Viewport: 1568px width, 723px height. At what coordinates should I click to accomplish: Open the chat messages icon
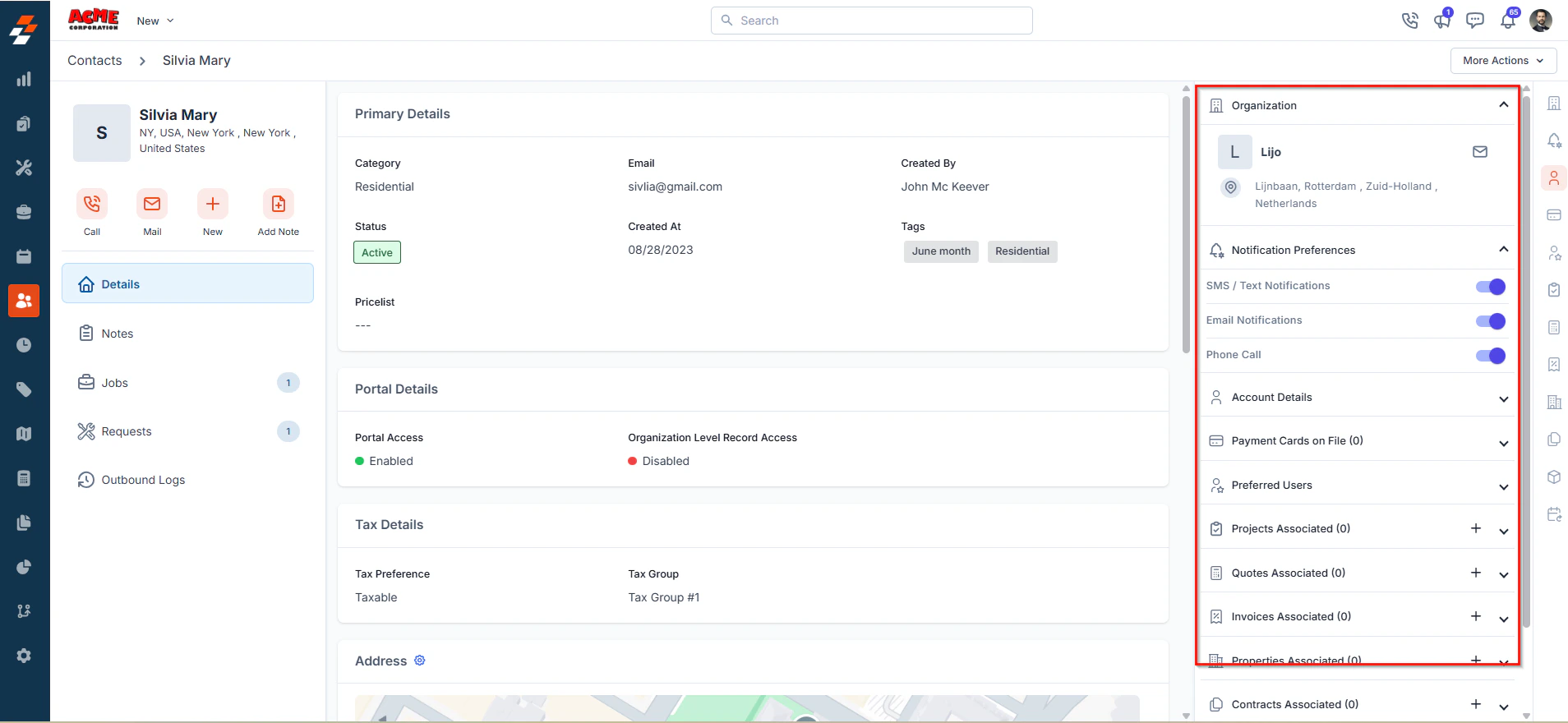[1475, 21]
